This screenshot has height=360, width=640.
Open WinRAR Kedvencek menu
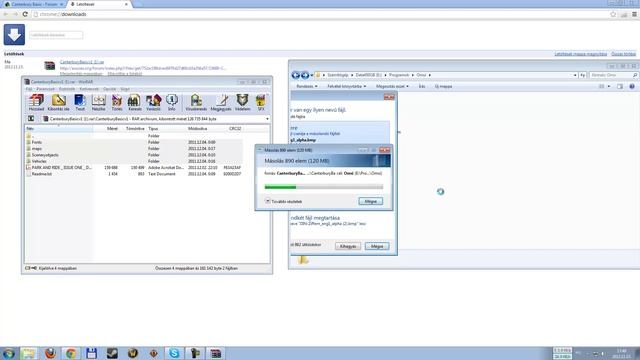[x=89, y=89]
